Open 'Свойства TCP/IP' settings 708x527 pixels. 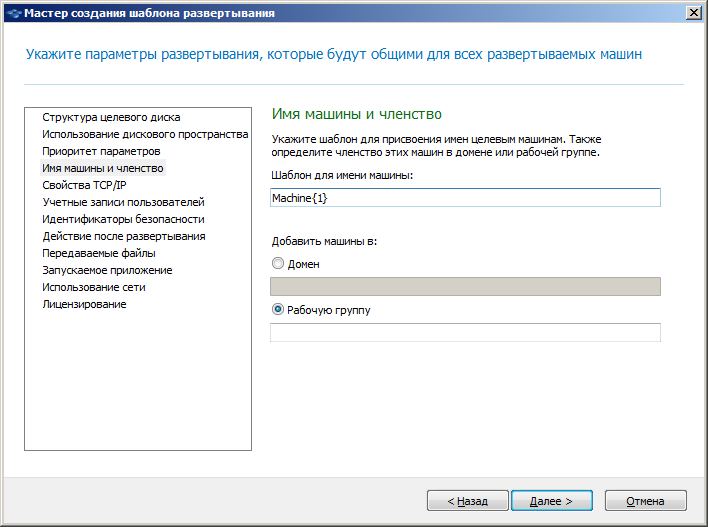(84, 185)
